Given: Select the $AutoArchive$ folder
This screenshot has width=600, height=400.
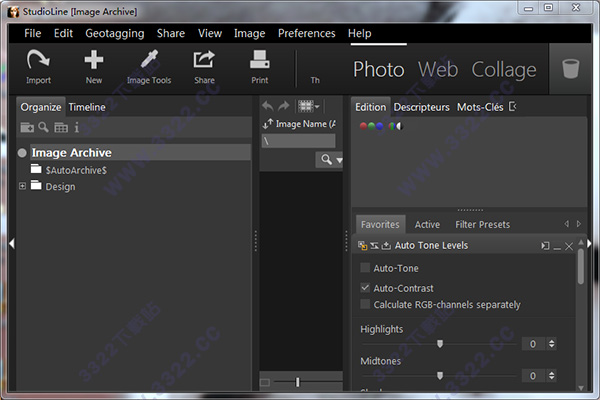Looking at the screenshot, I should coord(76,170).
